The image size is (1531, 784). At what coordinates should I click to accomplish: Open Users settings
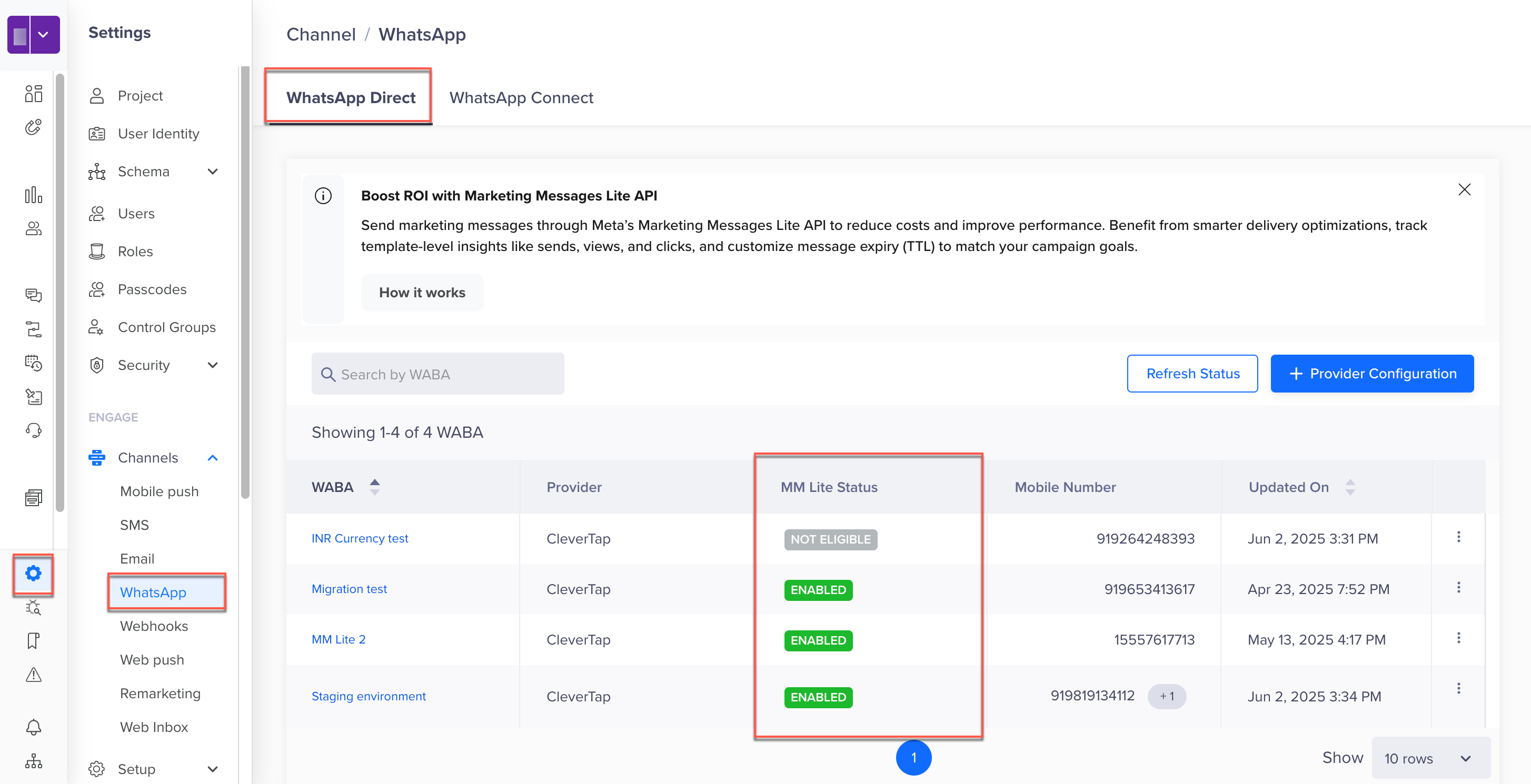tap(136, 214)
